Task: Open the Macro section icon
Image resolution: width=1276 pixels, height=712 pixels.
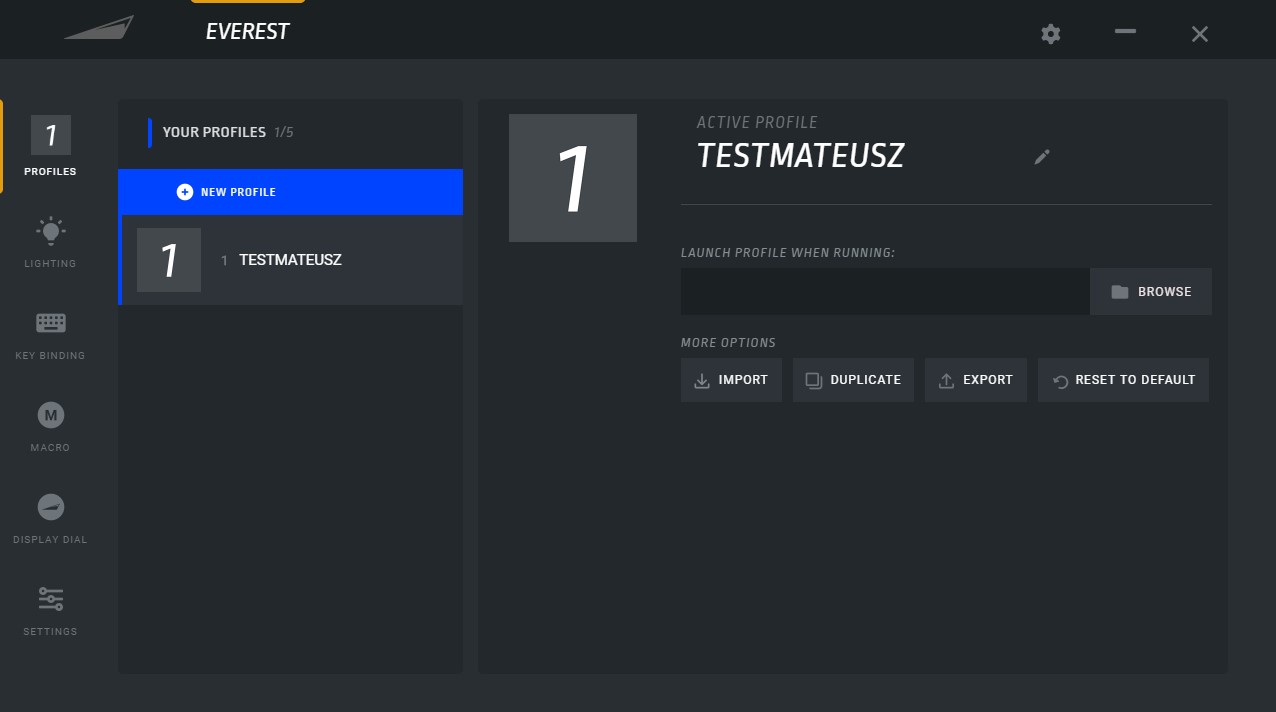Action: 50,415
